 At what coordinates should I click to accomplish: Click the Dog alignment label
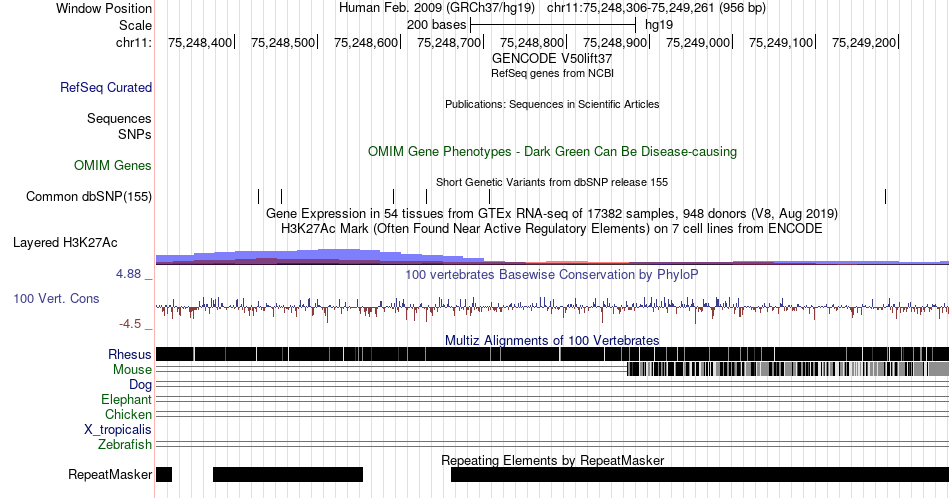click(141, 385)
